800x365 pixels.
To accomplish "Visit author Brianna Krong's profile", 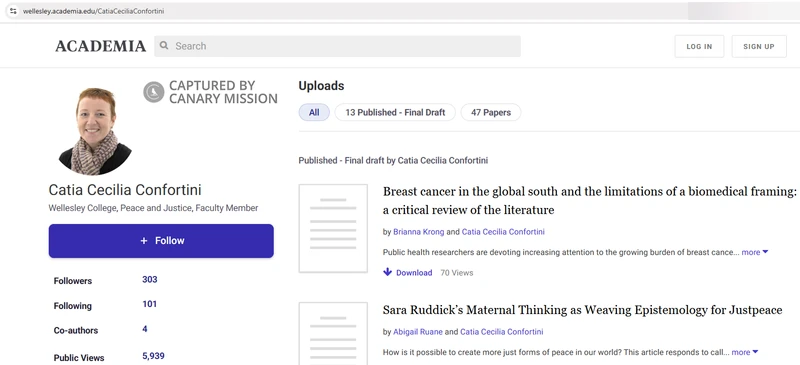I will click(419, 232).
